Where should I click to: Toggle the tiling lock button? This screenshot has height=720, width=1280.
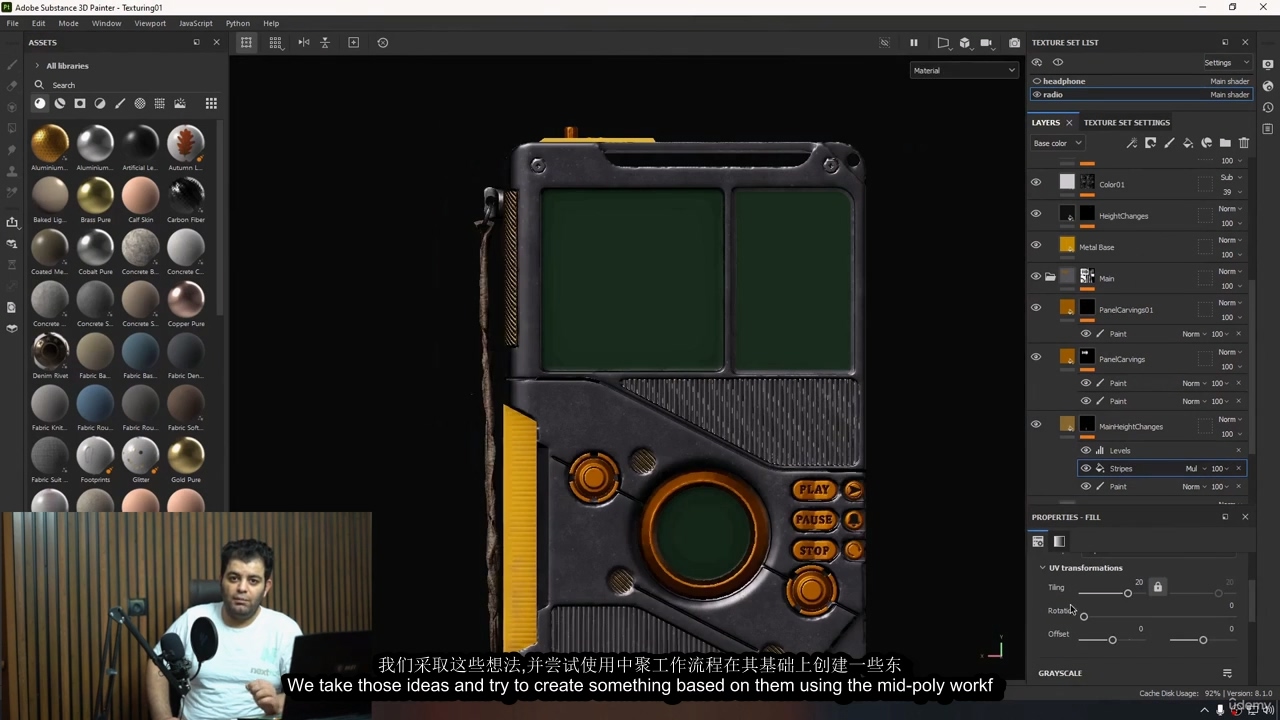pos(1158,587)
